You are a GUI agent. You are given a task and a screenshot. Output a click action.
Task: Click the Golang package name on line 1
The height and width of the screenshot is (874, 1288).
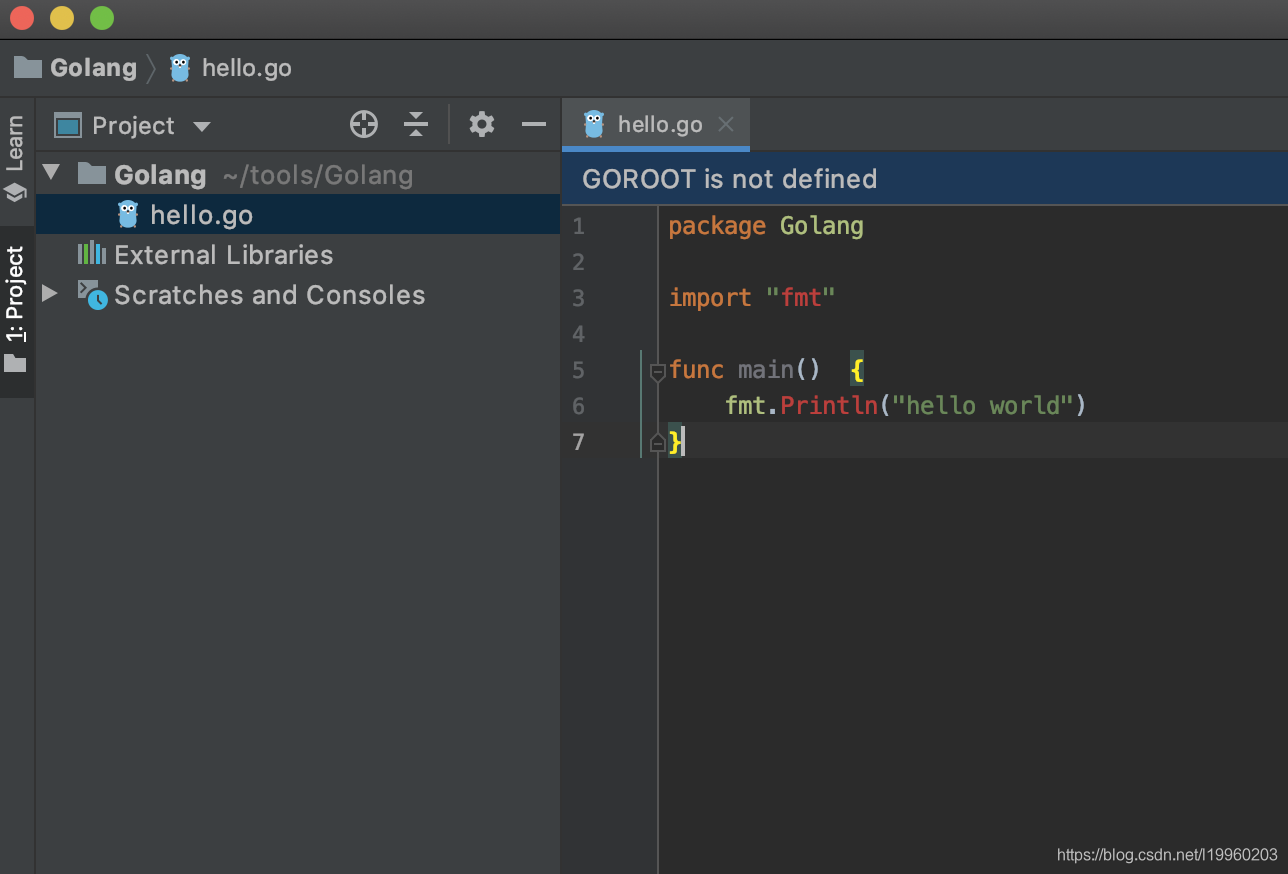tap(822, 227)
